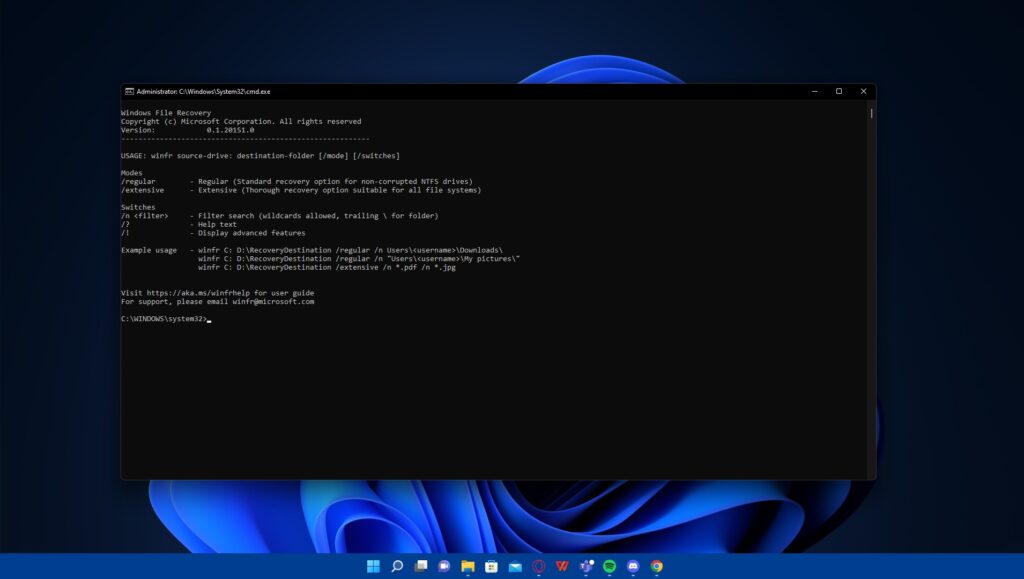Click the https://aka.ms/winfrhelp URL text
Image resolution: width=1024 pixels, height=579 pixels.
[x=198, y=293]
